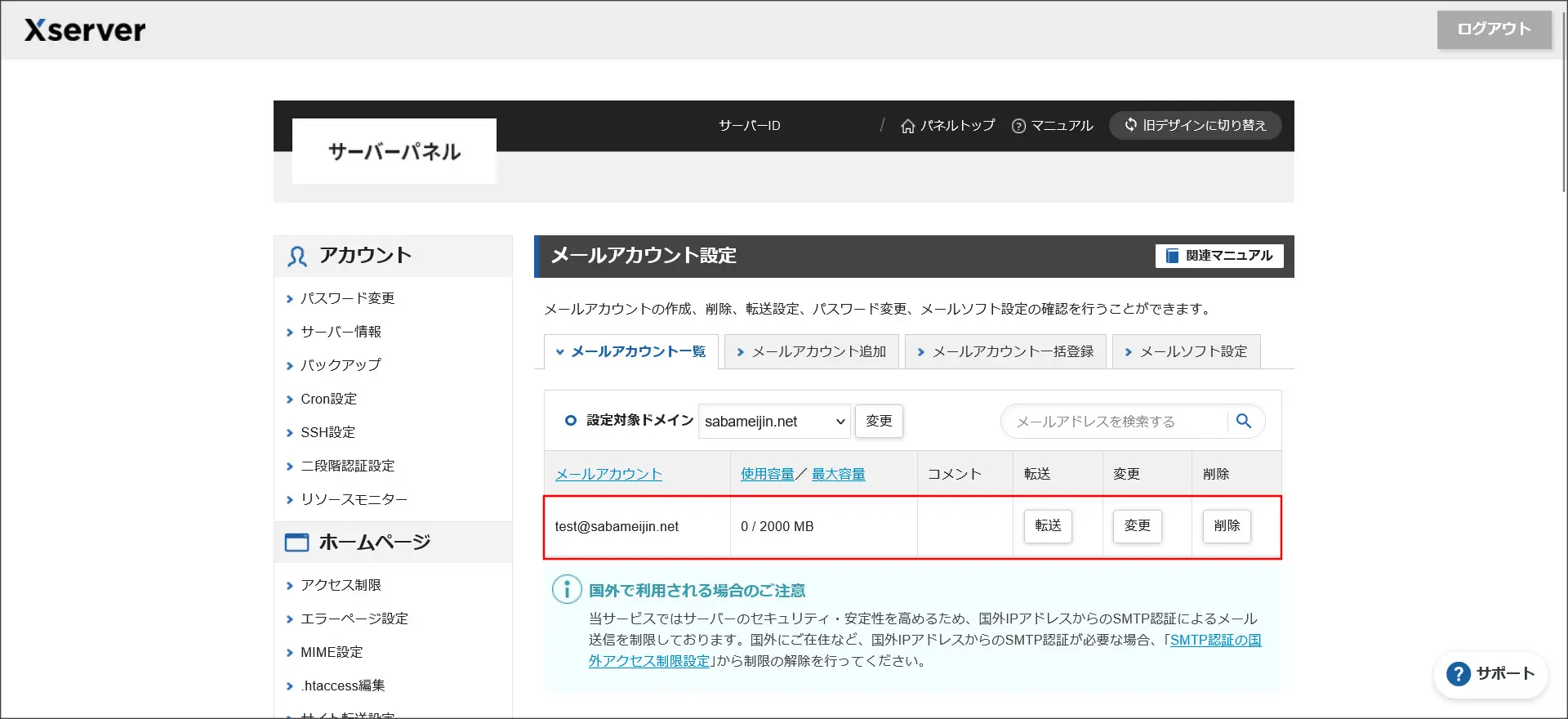The image size is (1568, 719).
Task: Click the question icon in サポート widget
Action: pyautogui.click(x=1458, y=674)
